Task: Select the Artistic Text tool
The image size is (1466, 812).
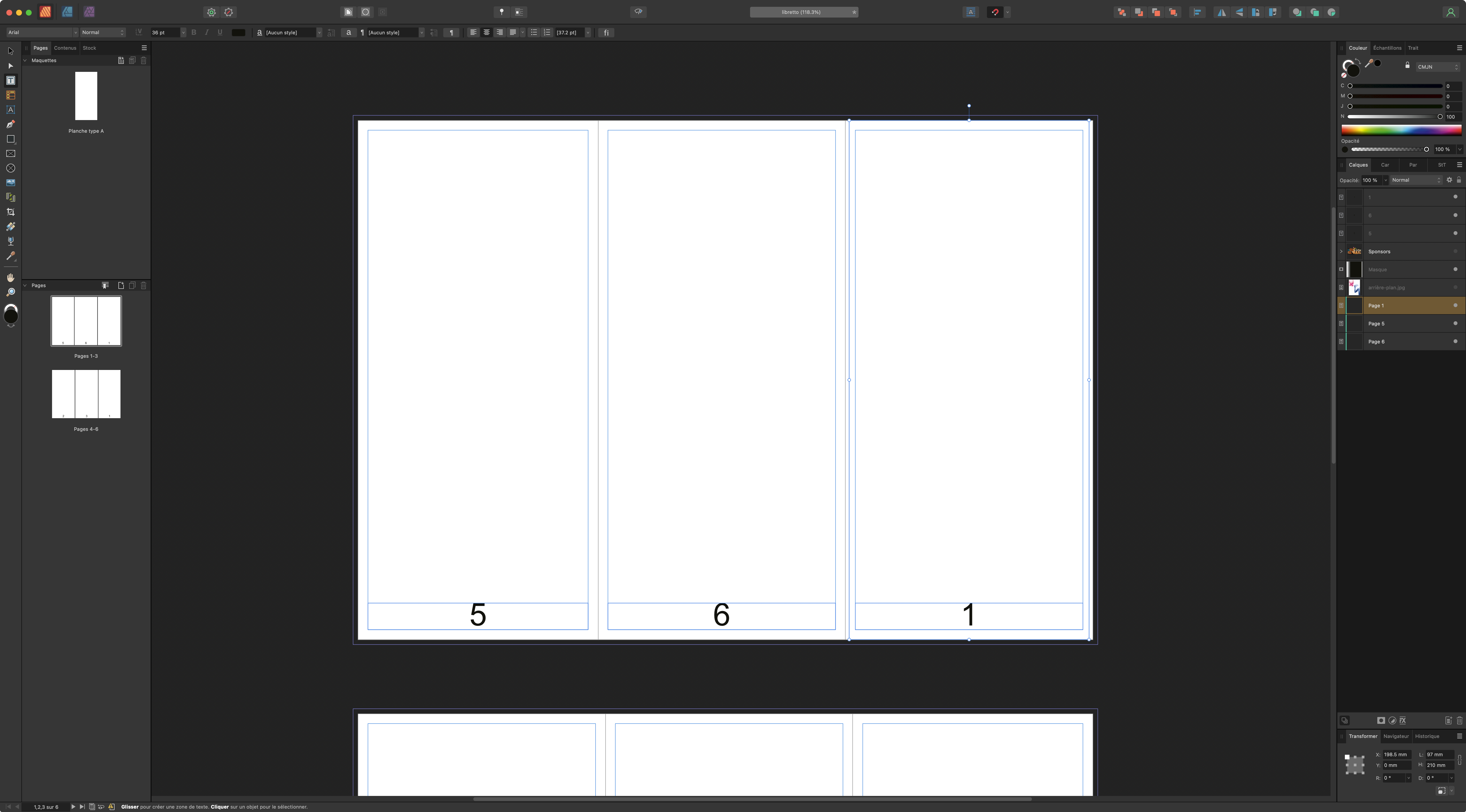Action: (x=10, y=110)
